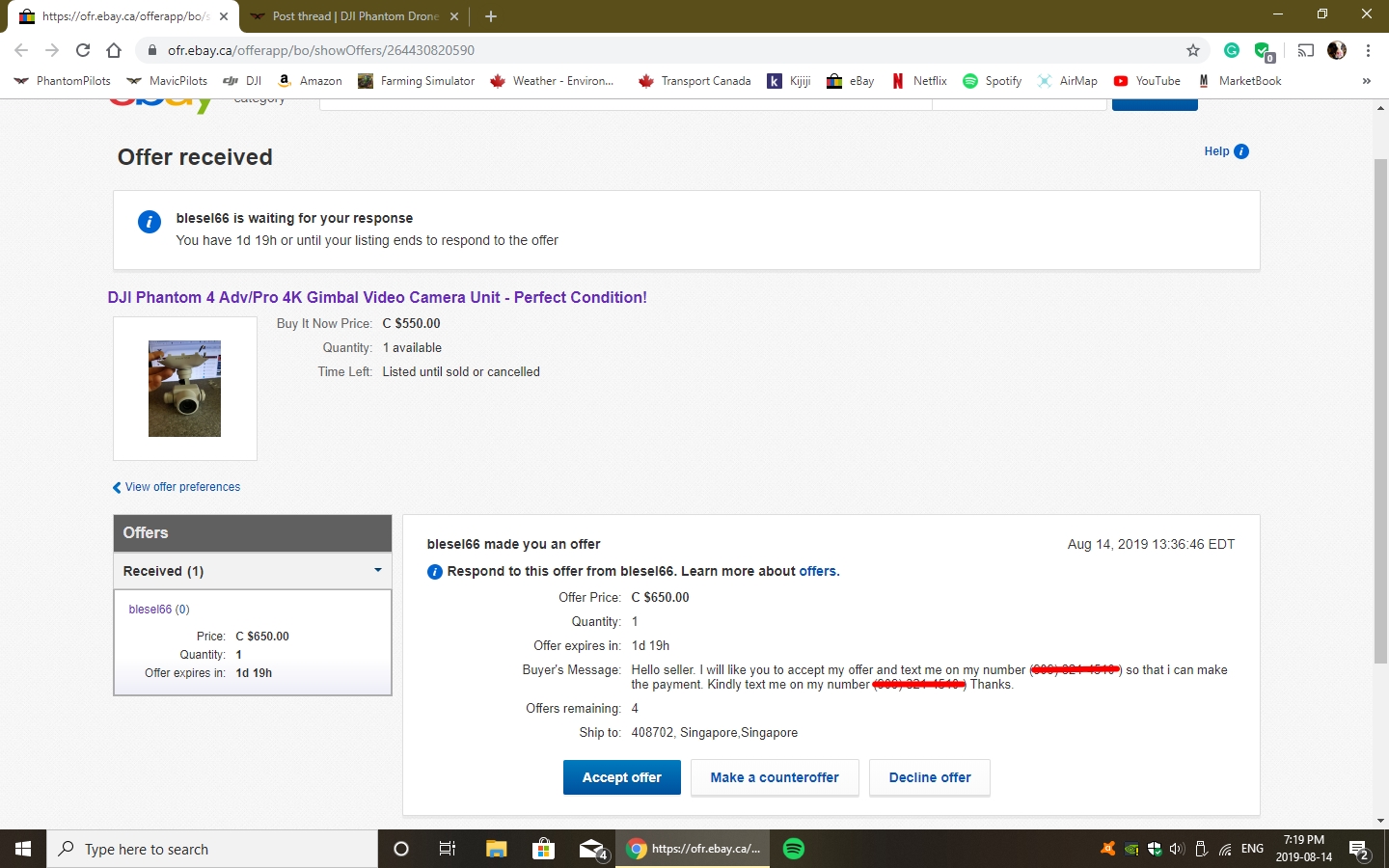Open buyer blesel66 profile in offers list
The width and height of the screenshot is (1389, 868).
coord(150,610)
